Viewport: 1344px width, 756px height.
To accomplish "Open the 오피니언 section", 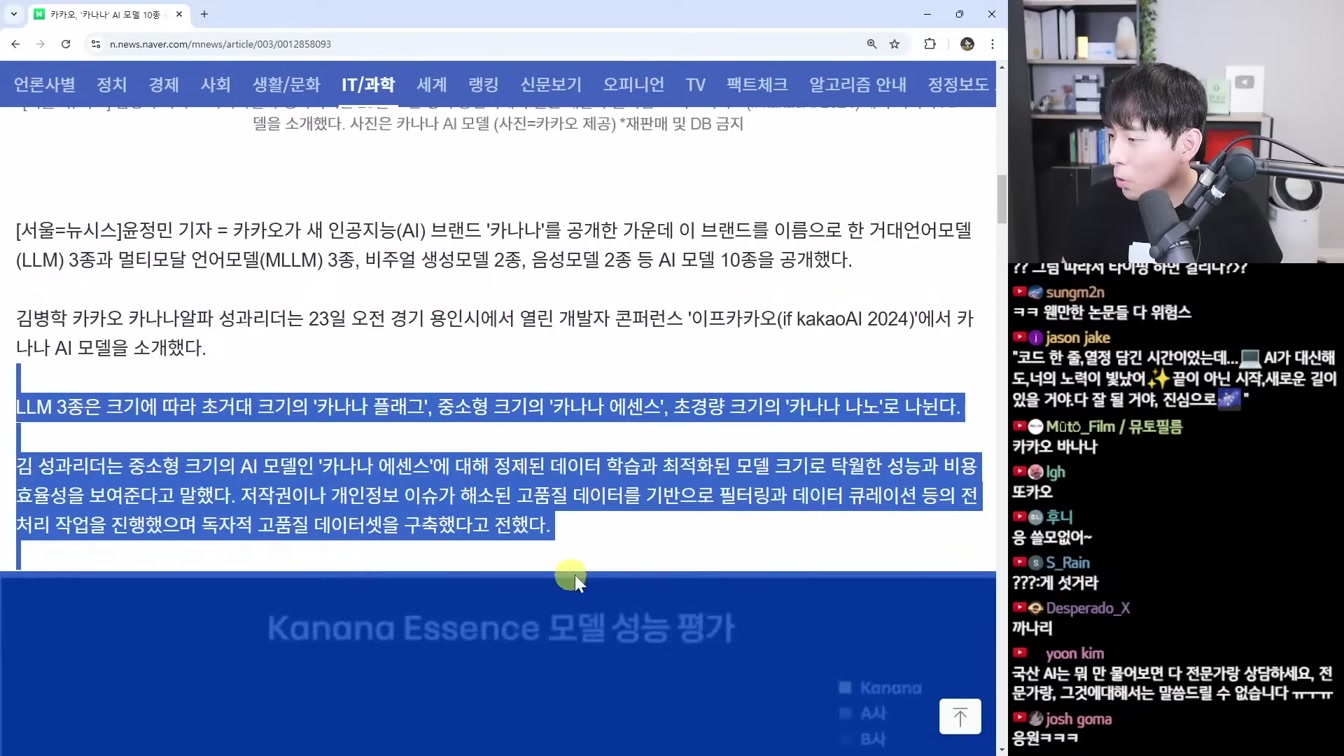I will point(634,85).
